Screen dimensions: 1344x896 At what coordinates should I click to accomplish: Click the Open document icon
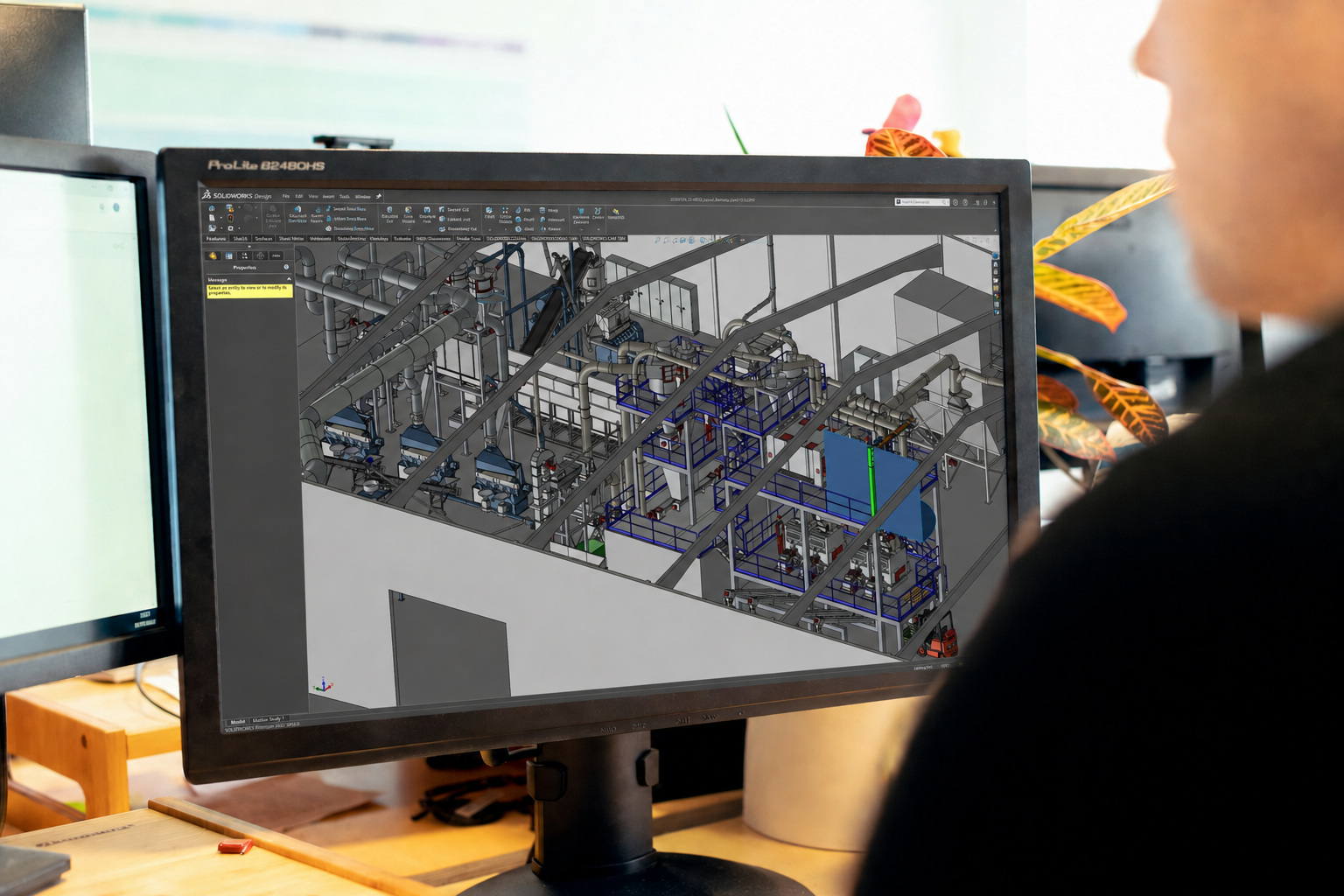213,227
